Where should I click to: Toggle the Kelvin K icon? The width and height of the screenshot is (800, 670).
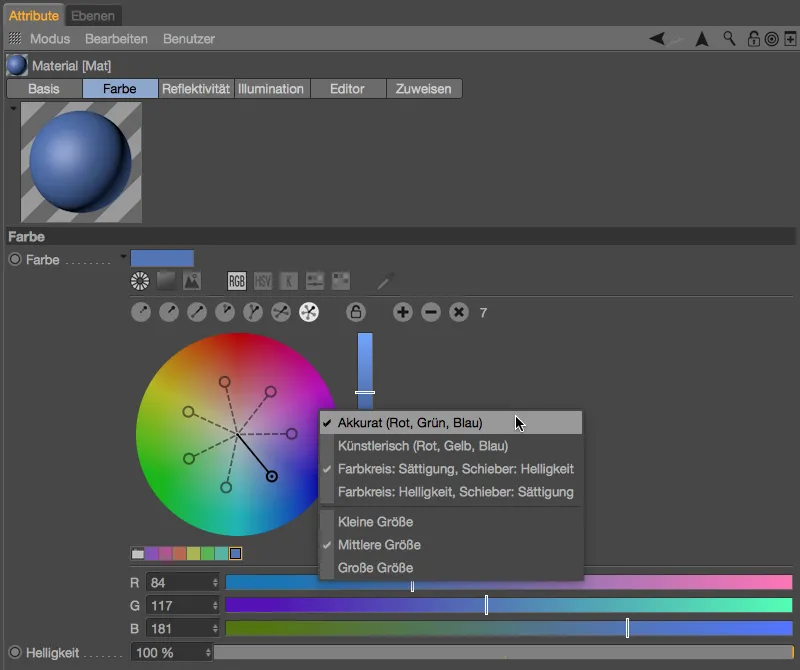[x=289, y=281]
